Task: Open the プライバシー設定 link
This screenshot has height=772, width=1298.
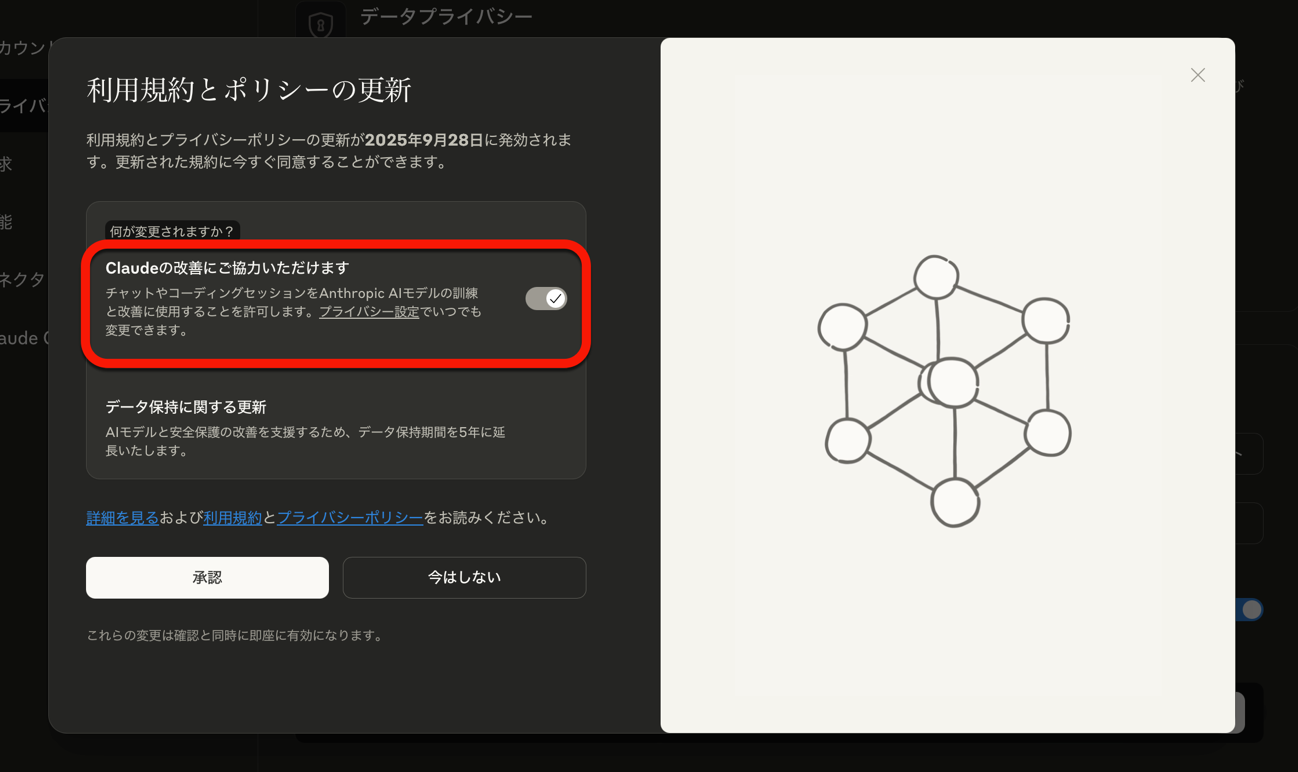Action: click(x=368, y=312)
